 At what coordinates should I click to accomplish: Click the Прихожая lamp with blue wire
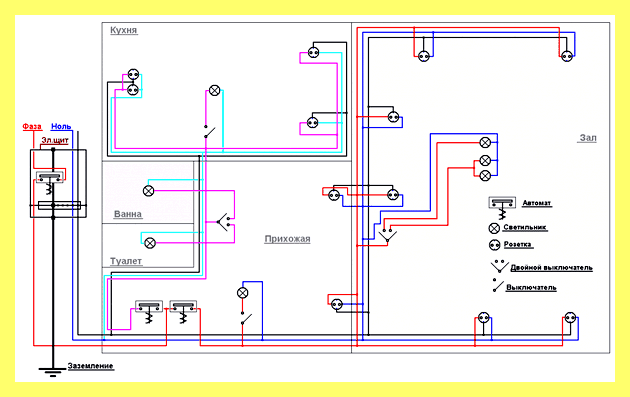pos(243,293)
